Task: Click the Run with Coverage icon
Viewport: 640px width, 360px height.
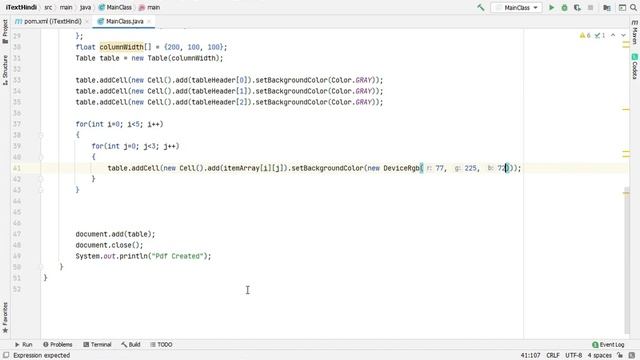Action: click(x=577, y=7)
